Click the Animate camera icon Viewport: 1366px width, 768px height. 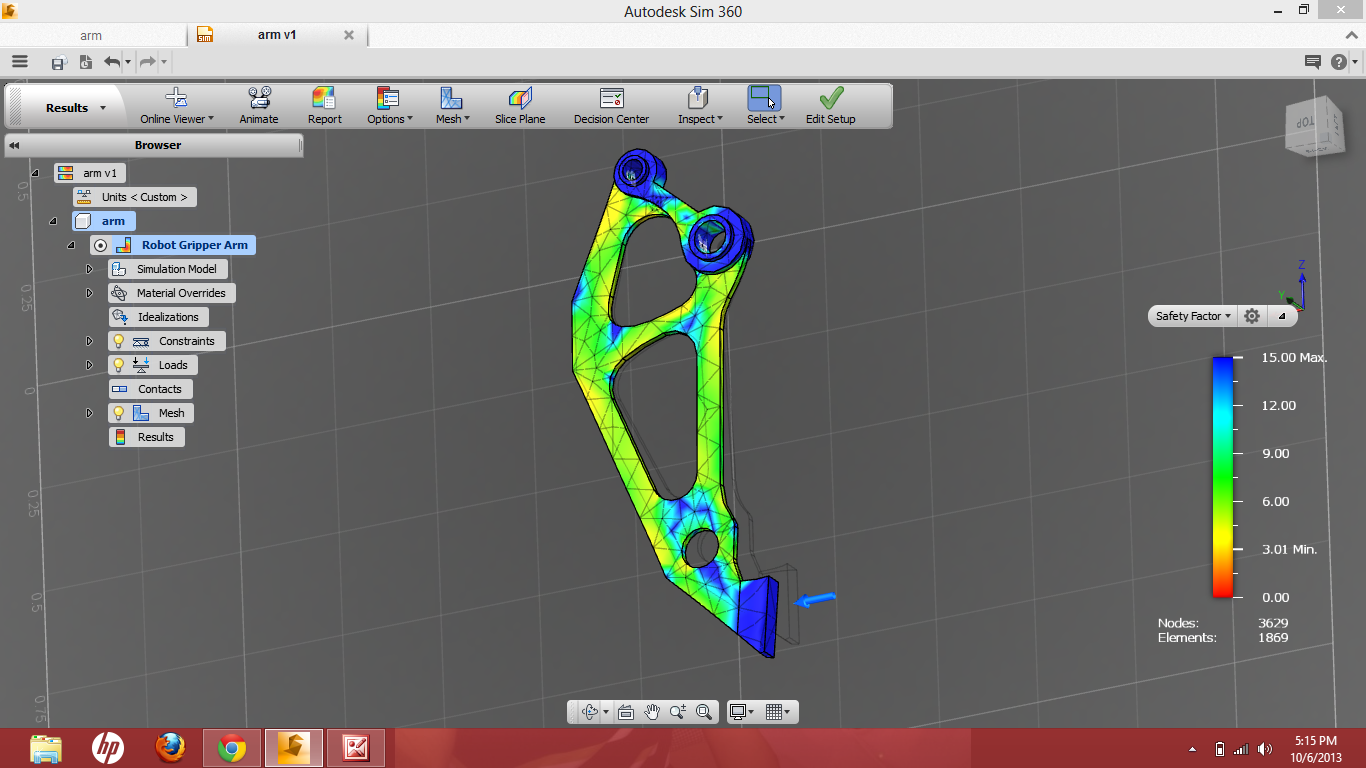pyautogui.click(x=259, y=98)
